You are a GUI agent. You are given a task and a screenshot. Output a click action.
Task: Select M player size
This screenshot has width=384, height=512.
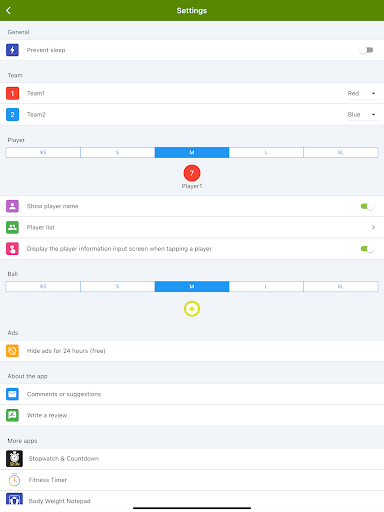(192, 152)
